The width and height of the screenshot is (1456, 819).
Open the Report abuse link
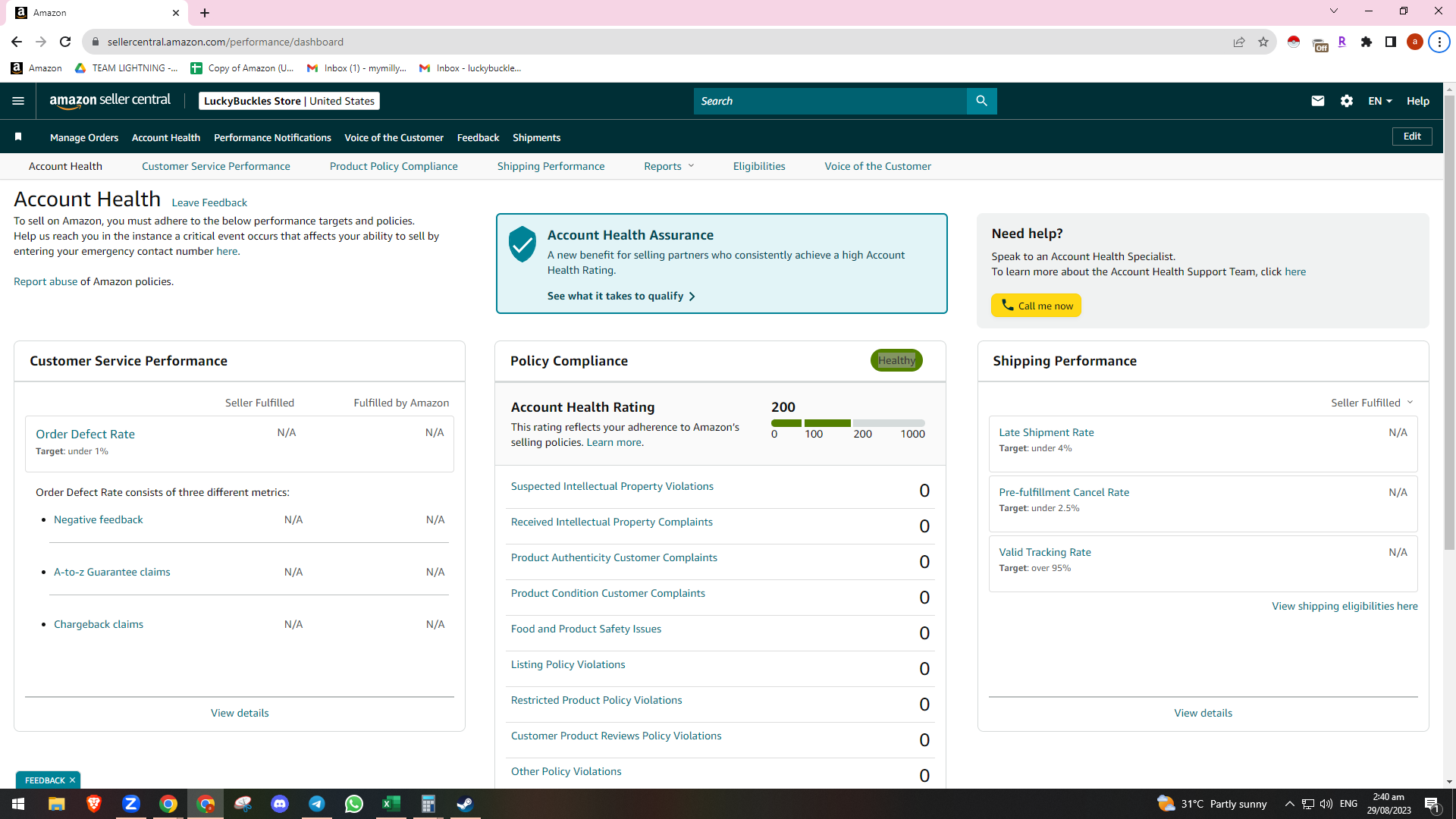click(x=45, y=281)
